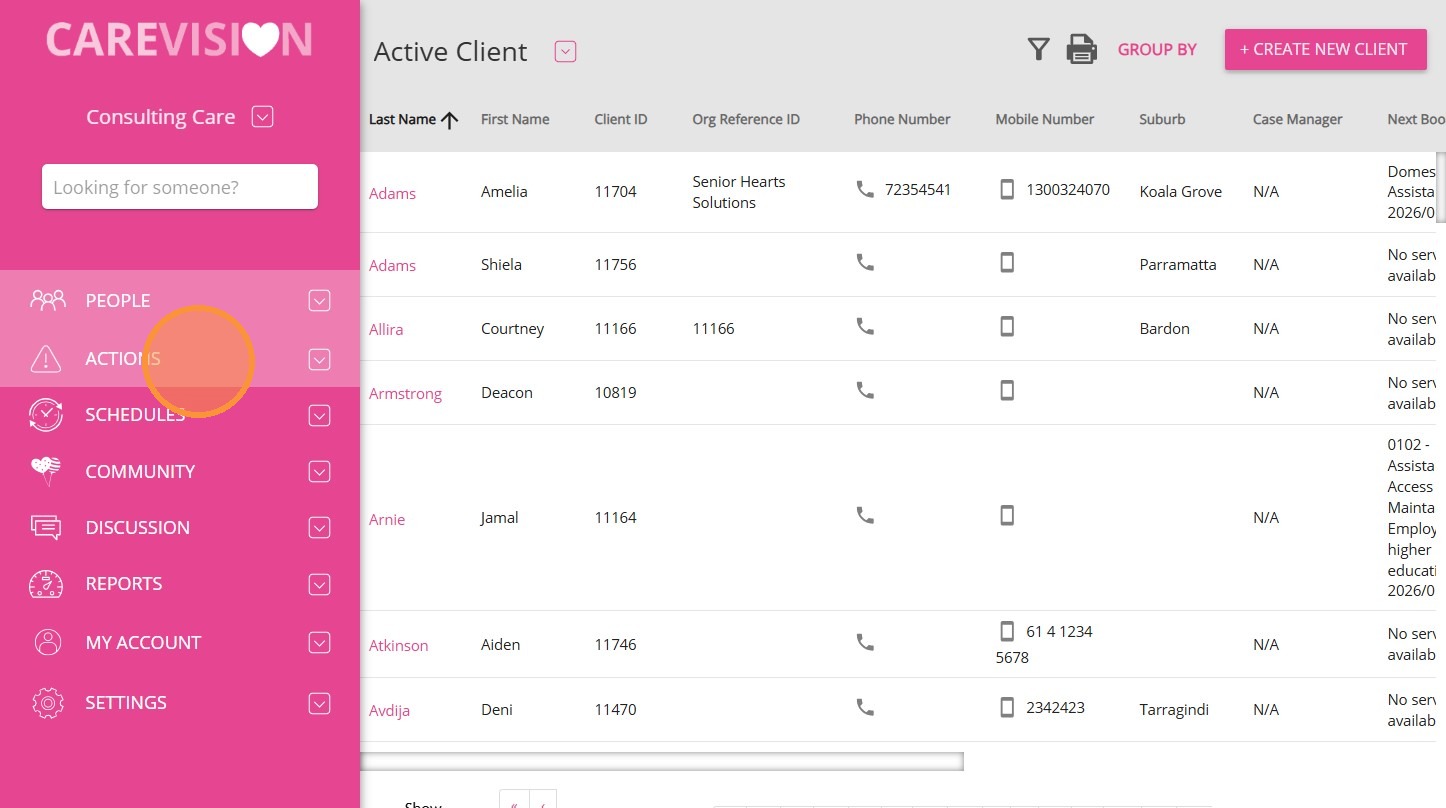Image resolution: width=1446 pixels, height=808 pixels.
Task: Expand the Active Client view dropdown
Action: click(x=565, y=51)
